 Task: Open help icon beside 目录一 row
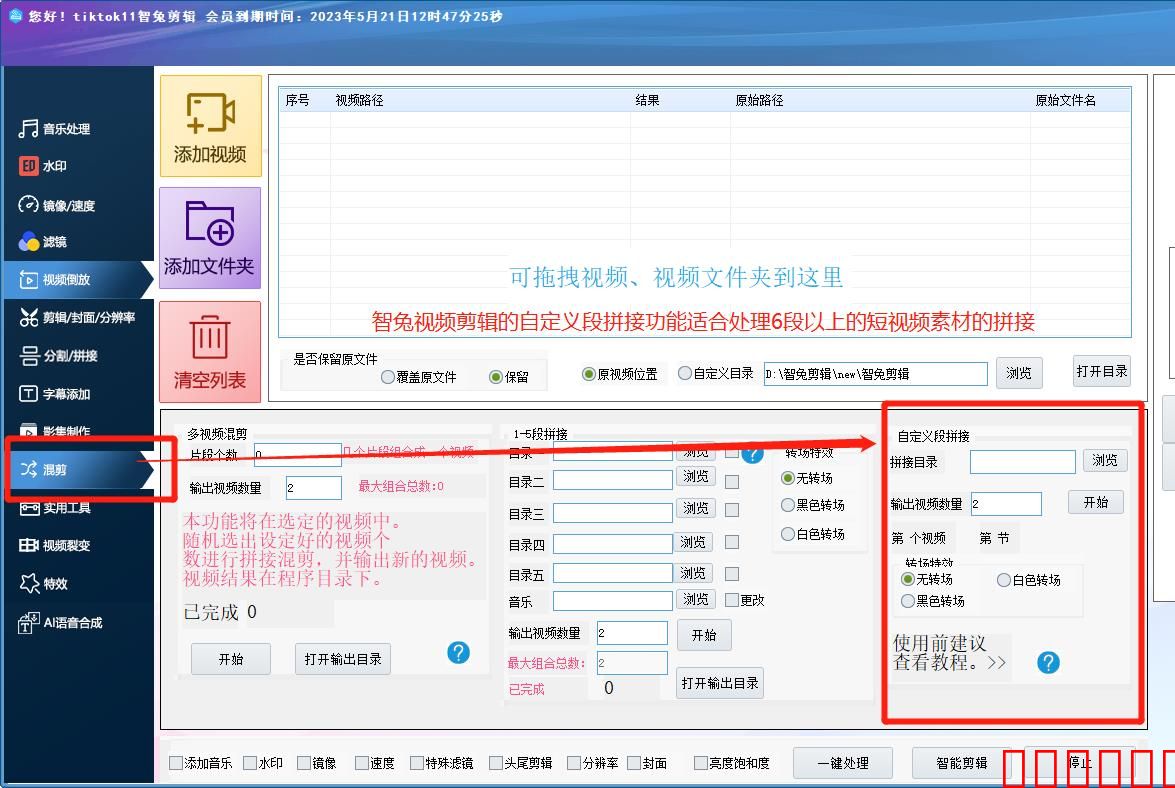(x=752, y=454)
